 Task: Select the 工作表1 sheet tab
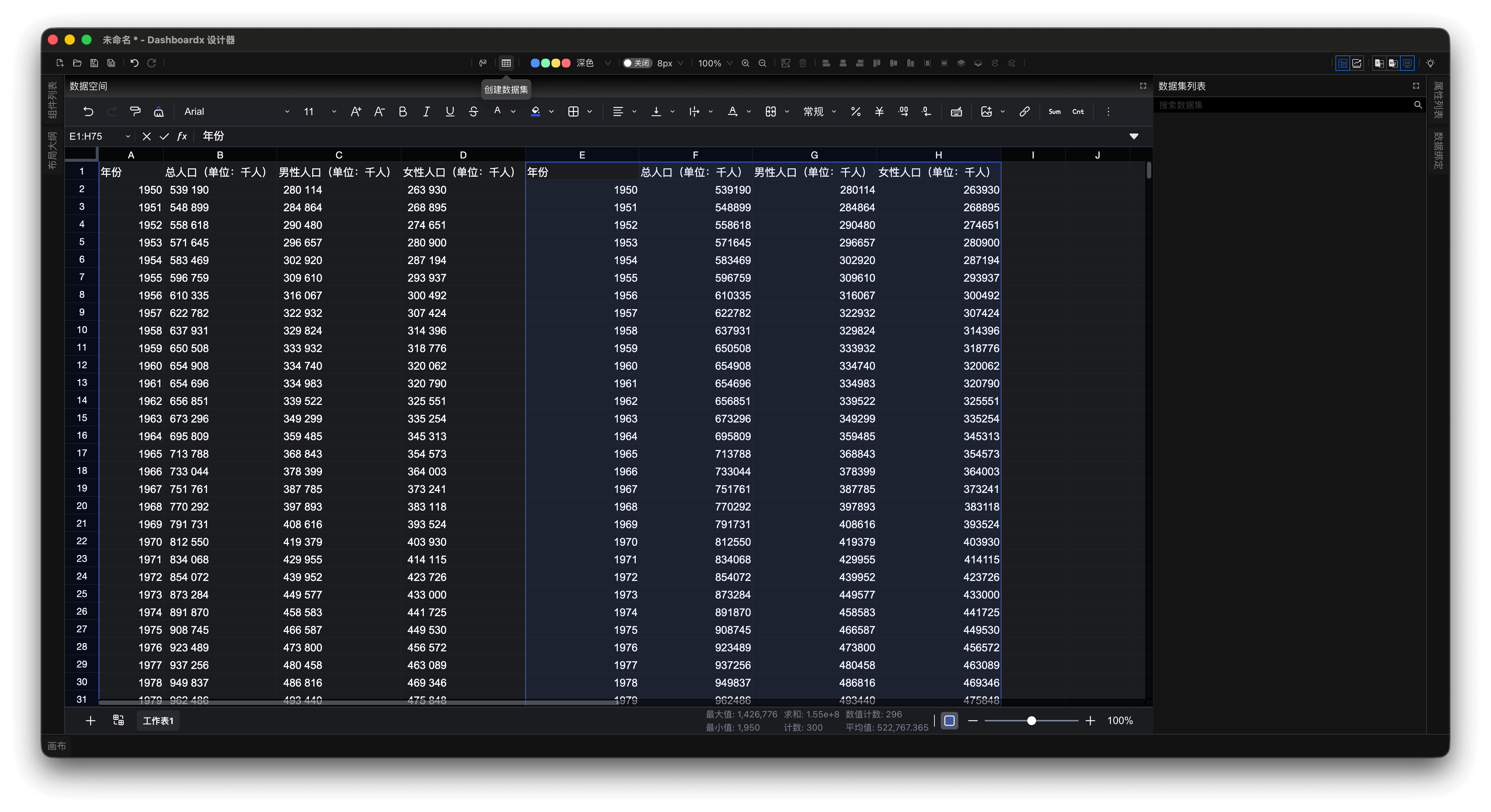(158, 721)
